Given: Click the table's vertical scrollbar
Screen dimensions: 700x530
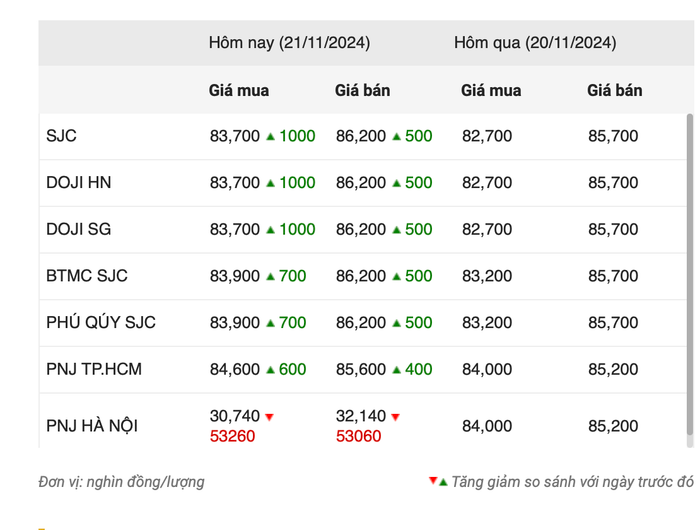Looking at the screenshot, I should click(x=690, y=274).
